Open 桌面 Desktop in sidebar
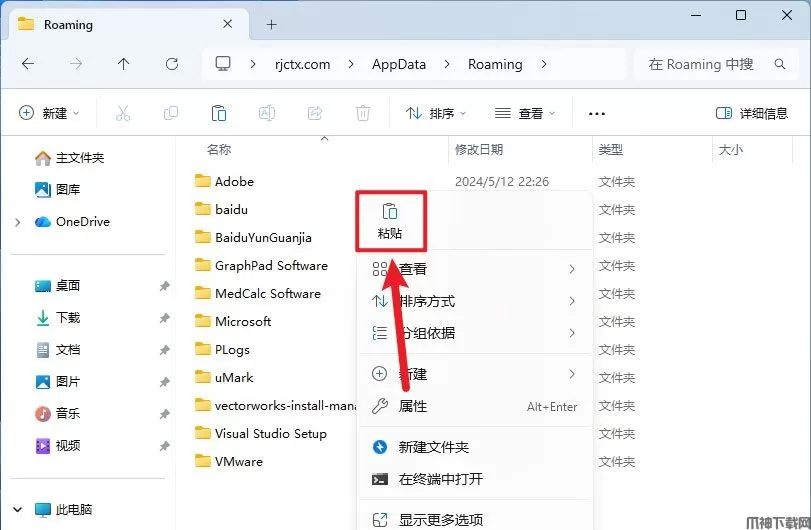 [x=57, y=285]
